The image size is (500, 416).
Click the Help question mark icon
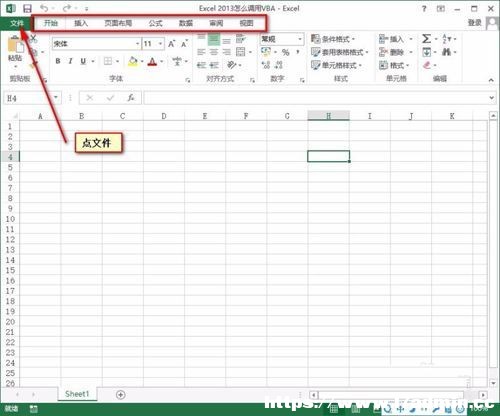tap(424, 9)
